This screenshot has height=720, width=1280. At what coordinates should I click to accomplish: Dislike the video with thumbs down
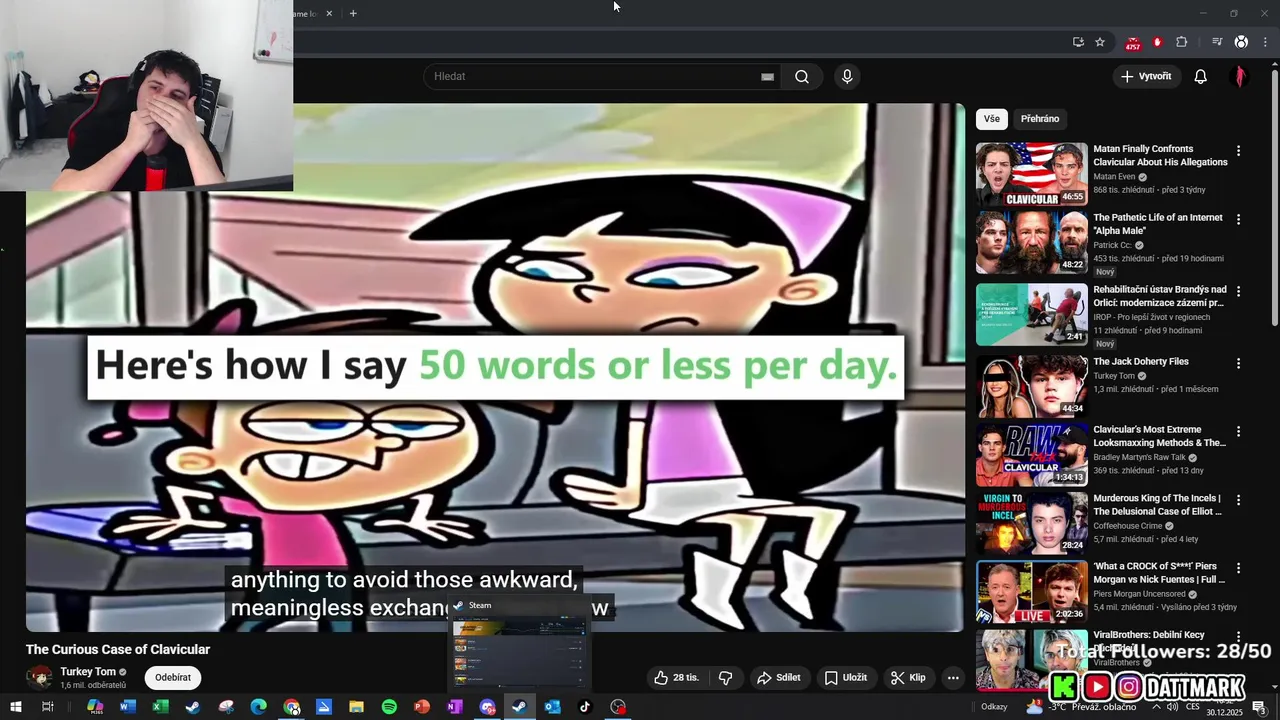[x=726, y=678]
